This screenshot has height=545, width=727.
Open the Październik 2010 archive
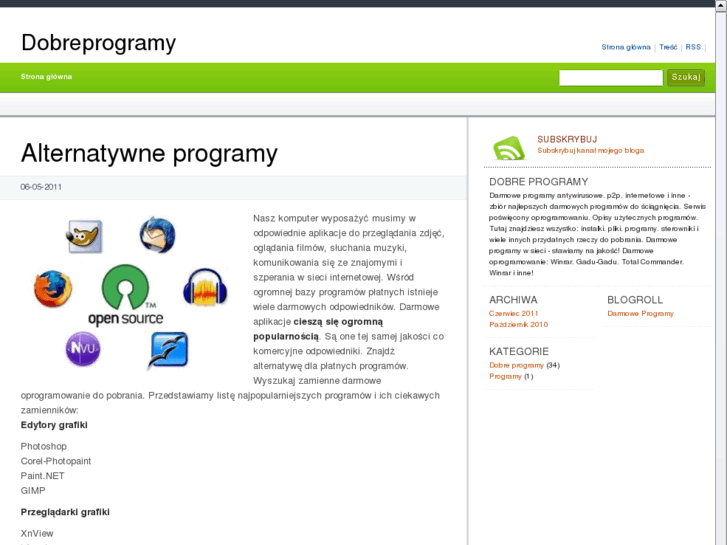point(518,325)
